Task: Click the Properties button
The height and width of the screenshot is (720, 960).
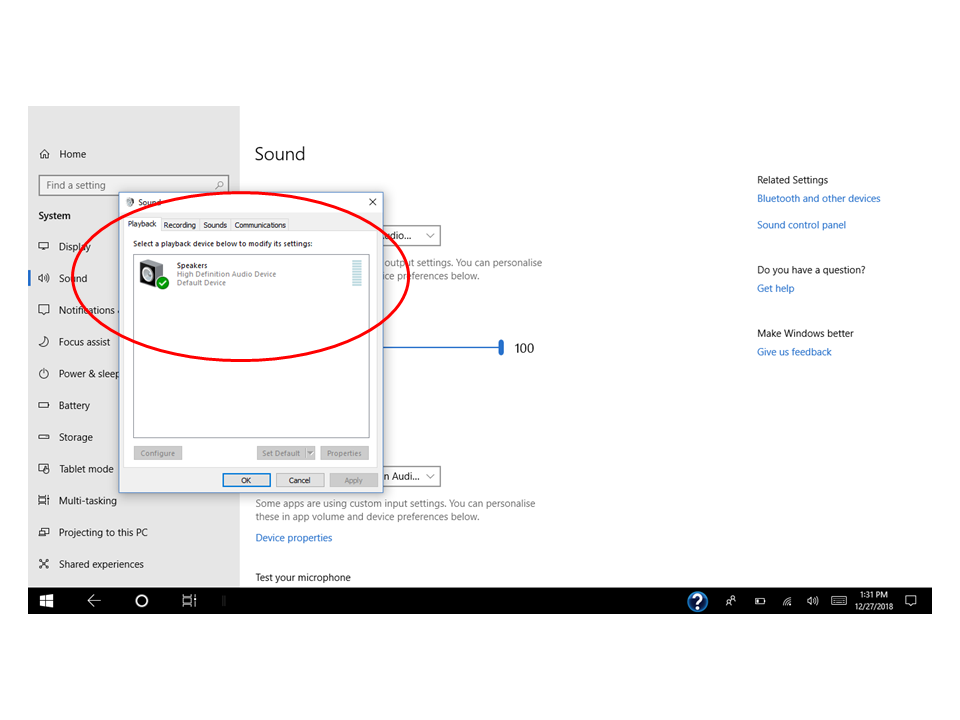Action: [344, 453]
